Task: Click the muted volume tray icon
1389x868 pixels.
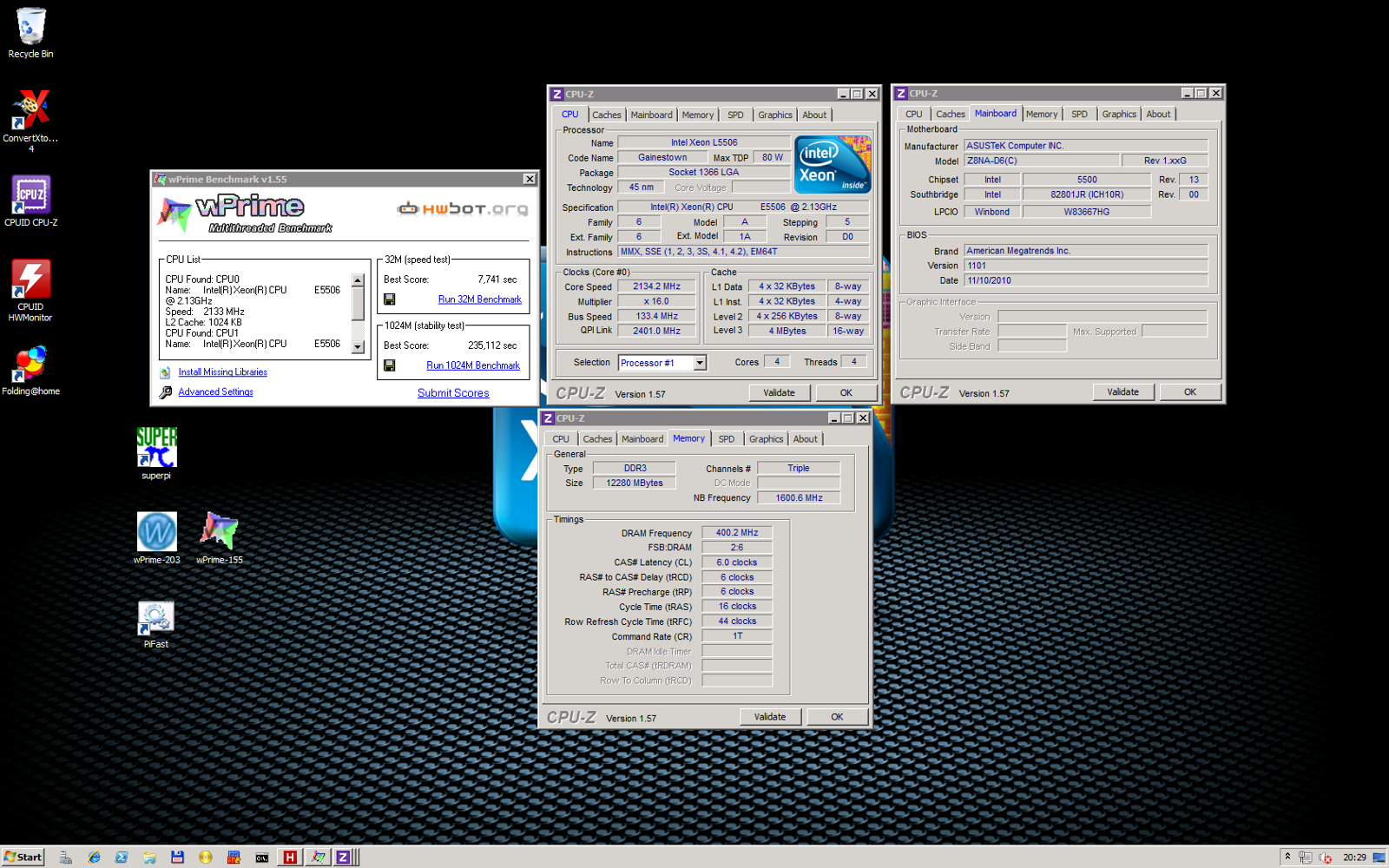Action: pyautogui.click(x=1325, y=858)
